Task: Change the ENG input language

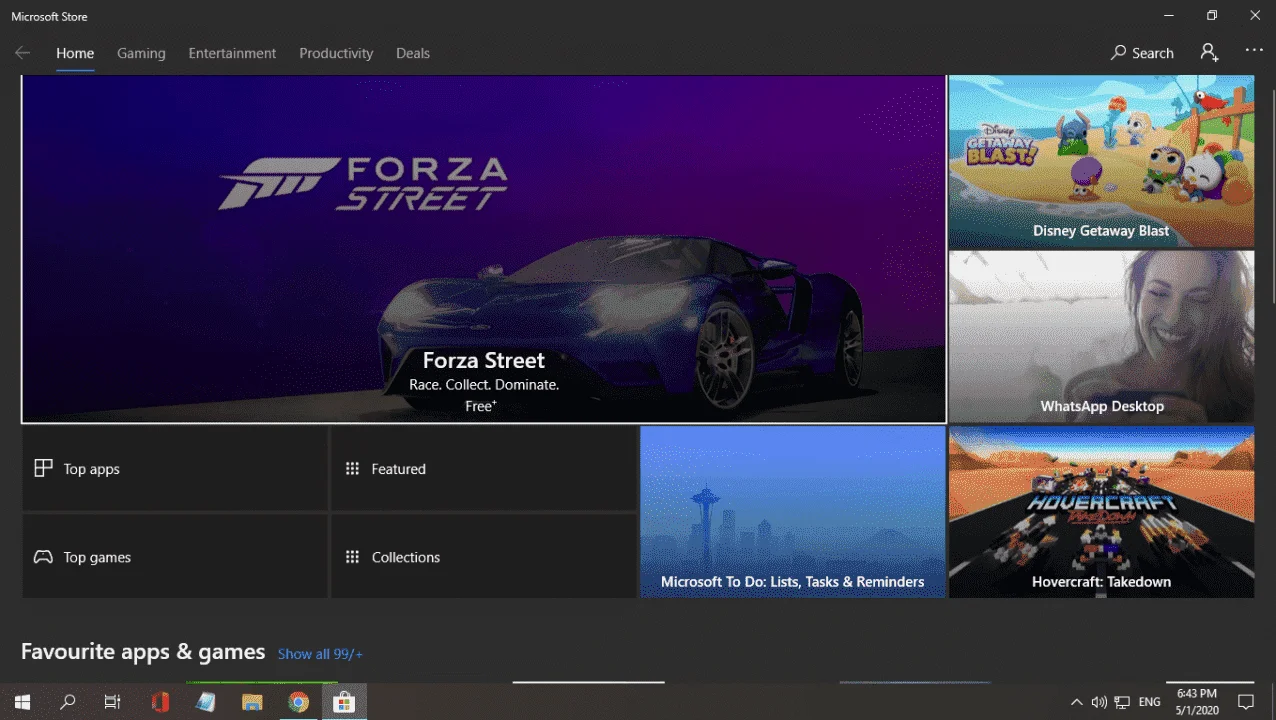Action: pos(1150,702)
